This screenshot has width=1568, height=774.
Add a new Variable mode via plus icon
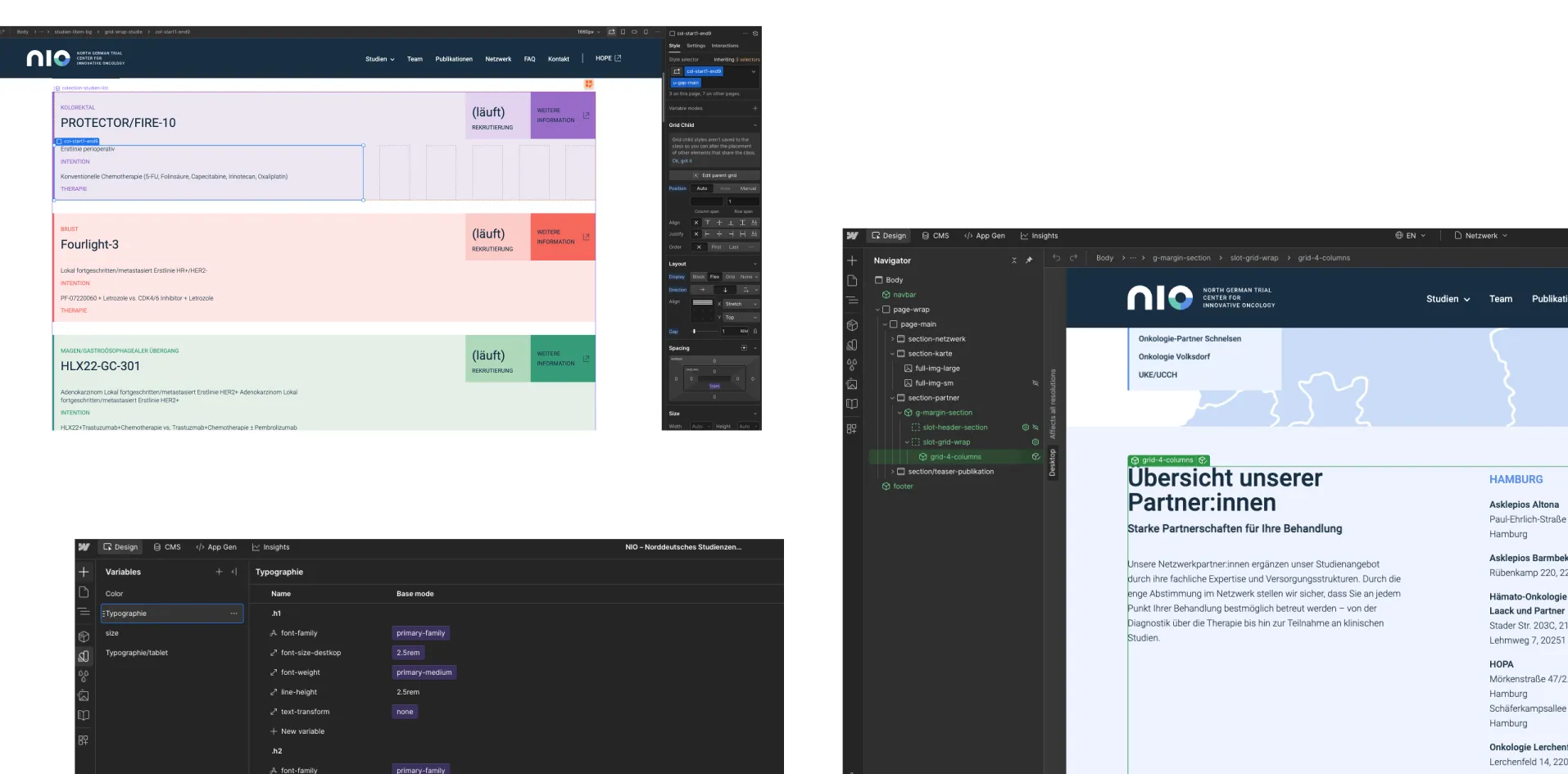(x=755, y=107)
